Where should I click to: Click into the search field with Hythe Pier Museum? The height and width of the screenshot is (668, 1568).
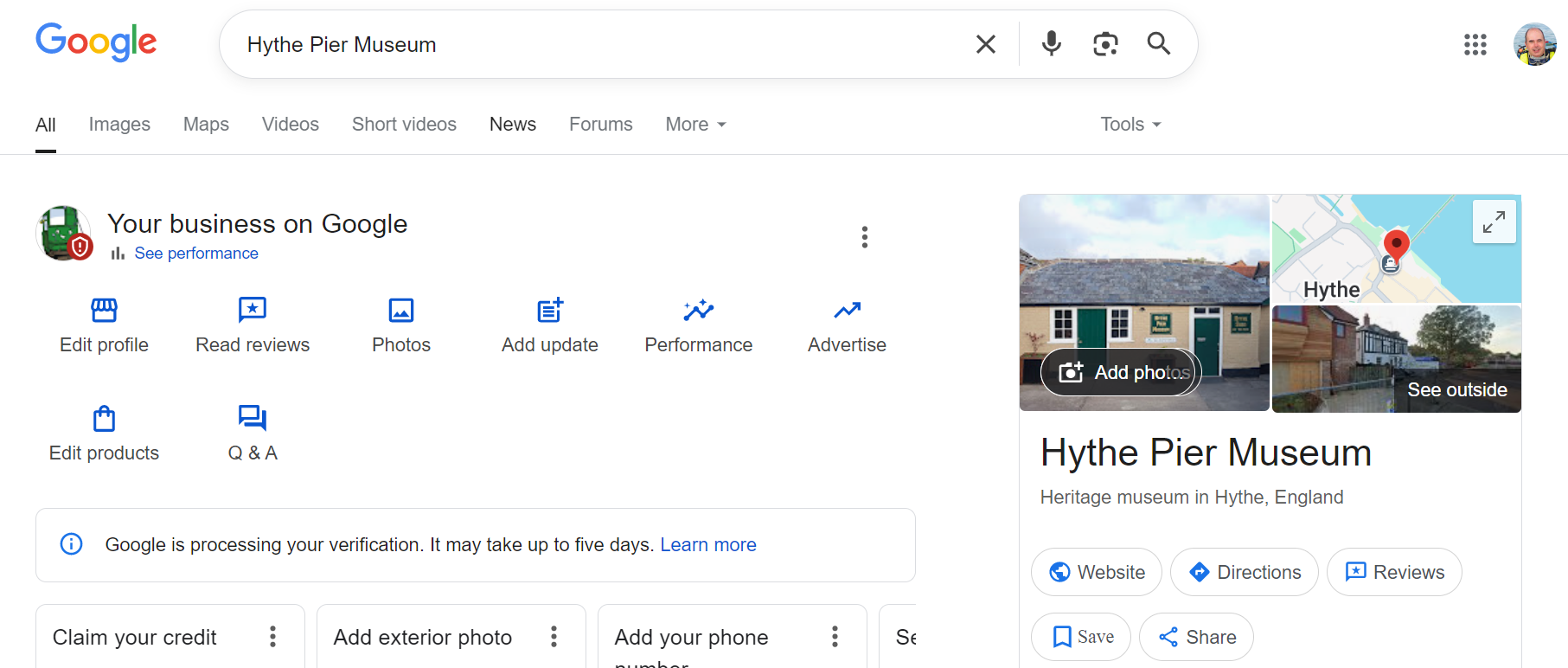[x=597, y=44]
